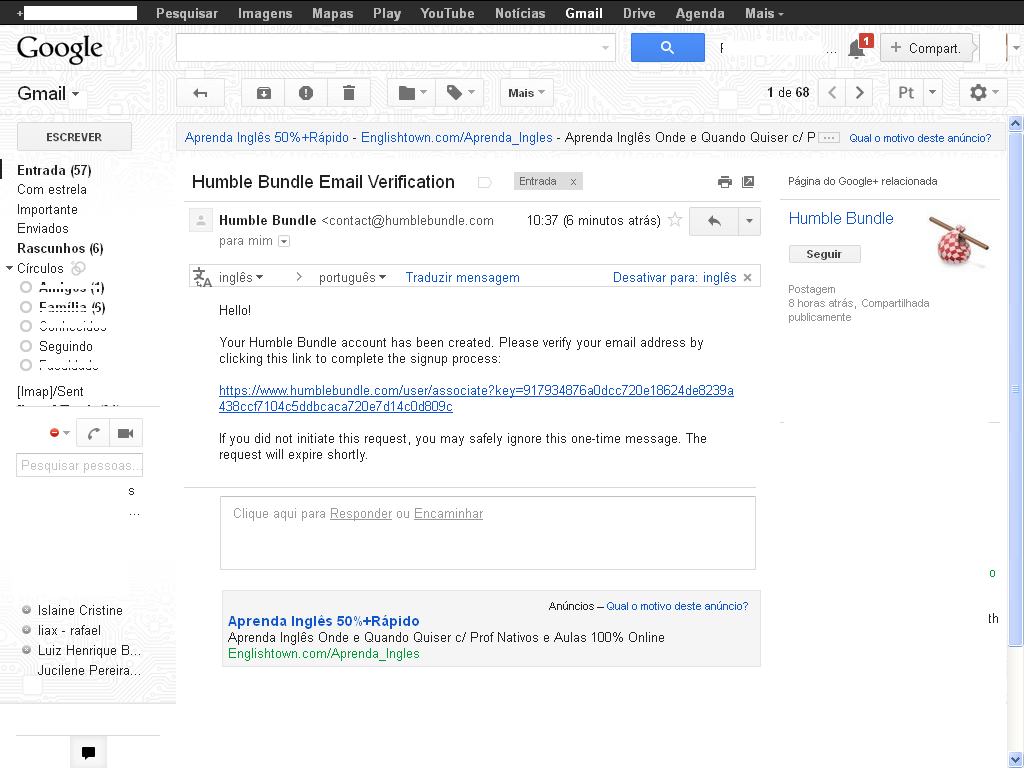Open the Humble Bundle Google+ page link
This screenshot has width=1024, height=768.
pos(840,219)
